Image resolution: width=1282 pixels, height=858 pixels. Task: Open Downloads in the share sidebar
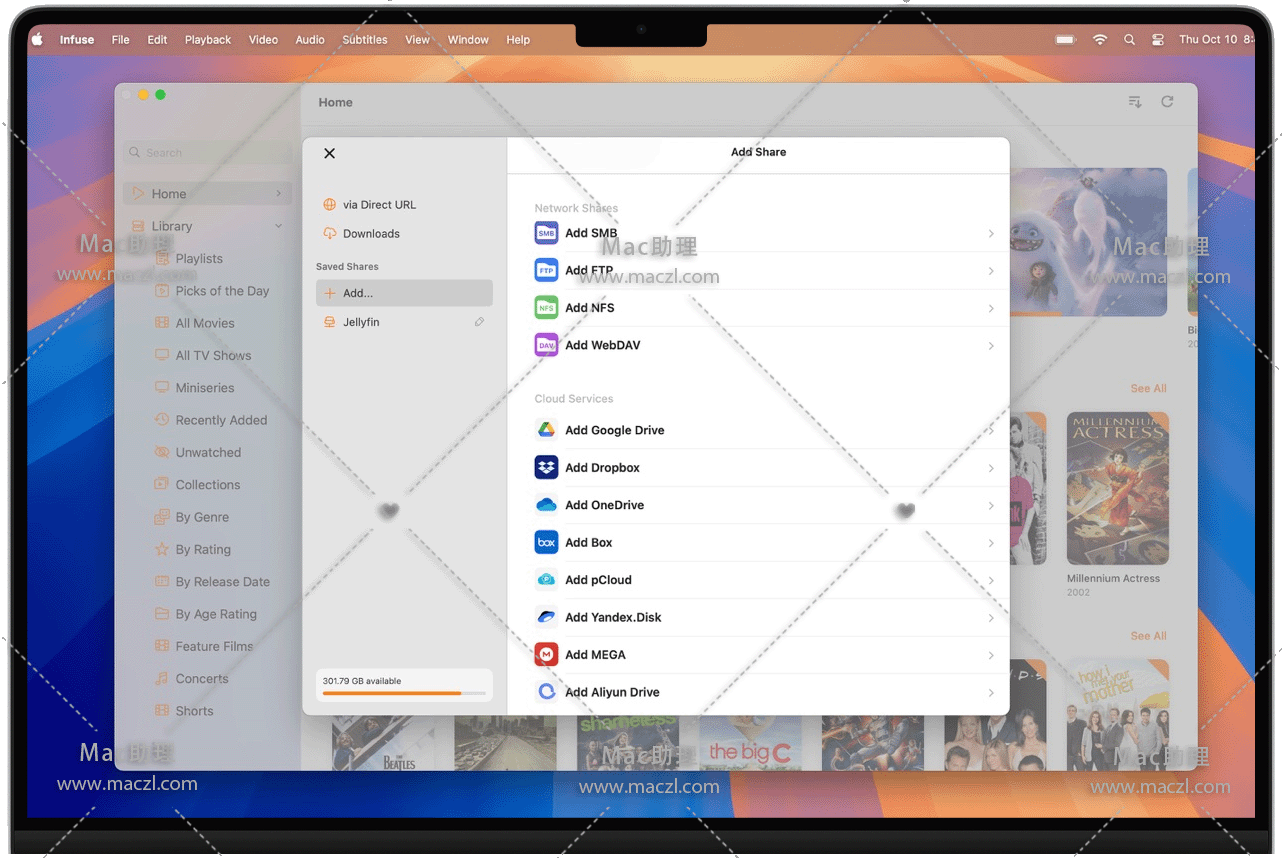(371, 234)
